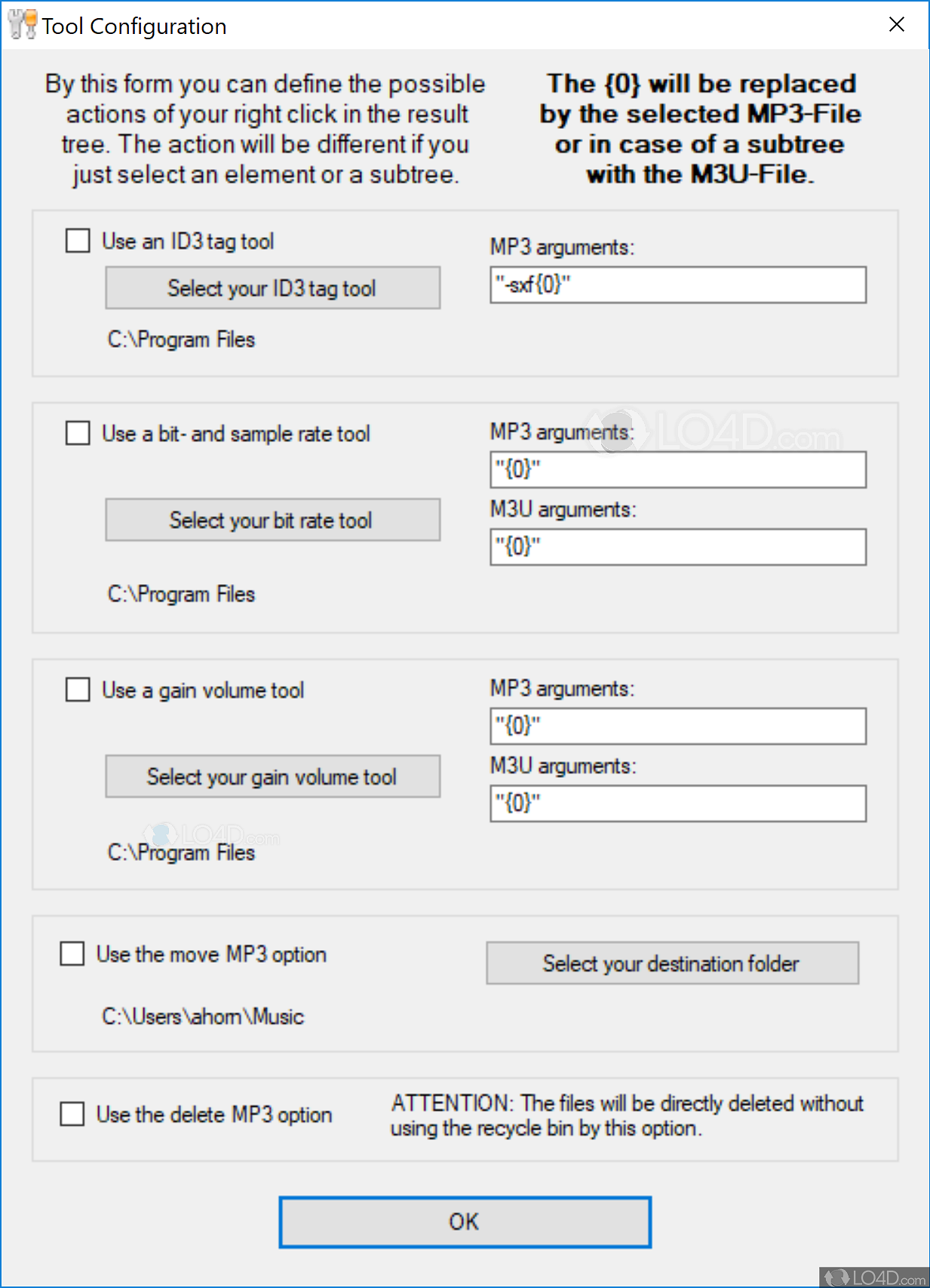
Task: Check the gain volume tool option
Action: tap(77, 688)
